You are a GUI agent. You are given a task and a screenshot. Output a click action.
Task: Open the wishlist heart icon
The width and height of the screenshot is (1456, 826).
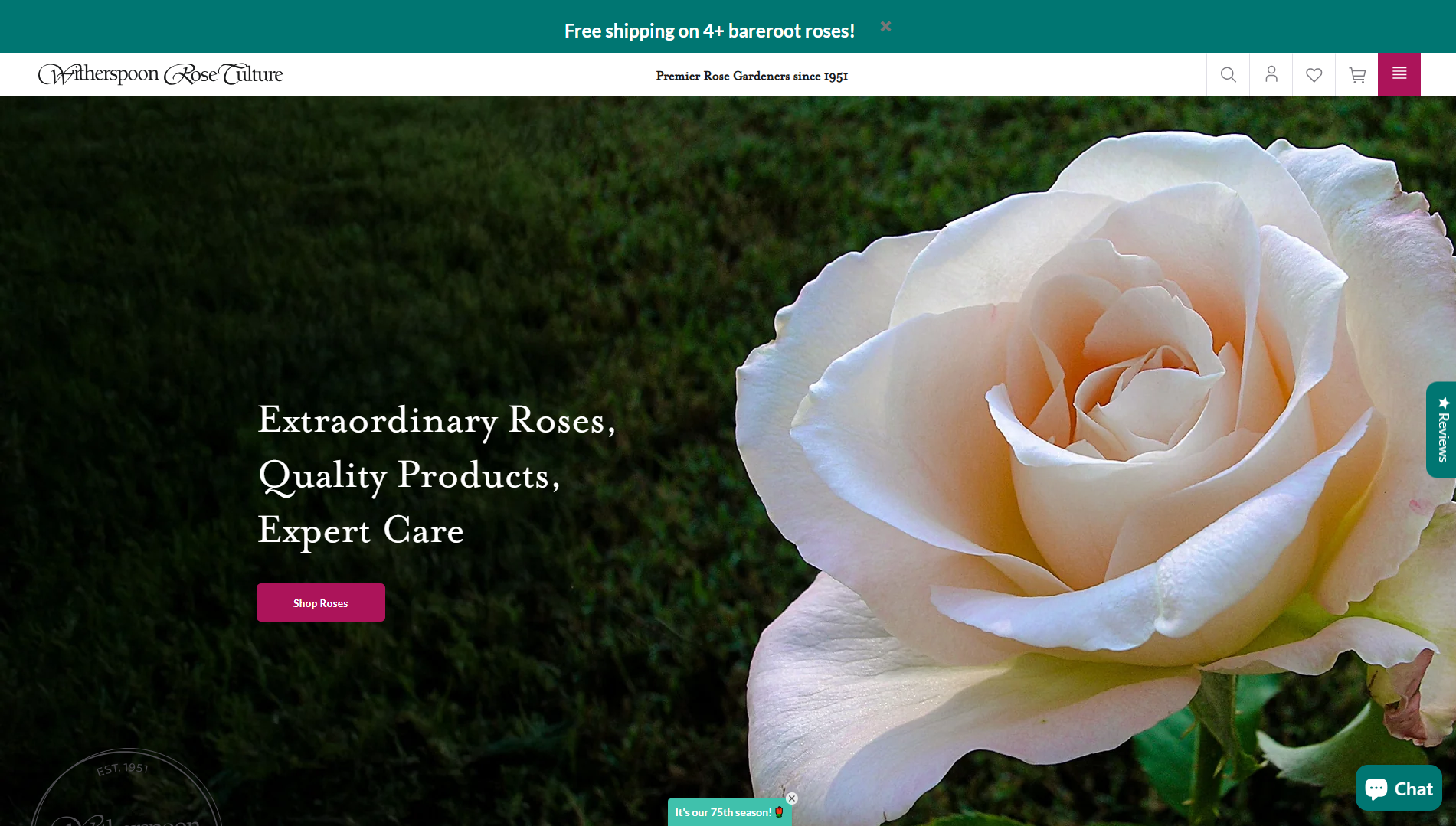coord(1314,74)
